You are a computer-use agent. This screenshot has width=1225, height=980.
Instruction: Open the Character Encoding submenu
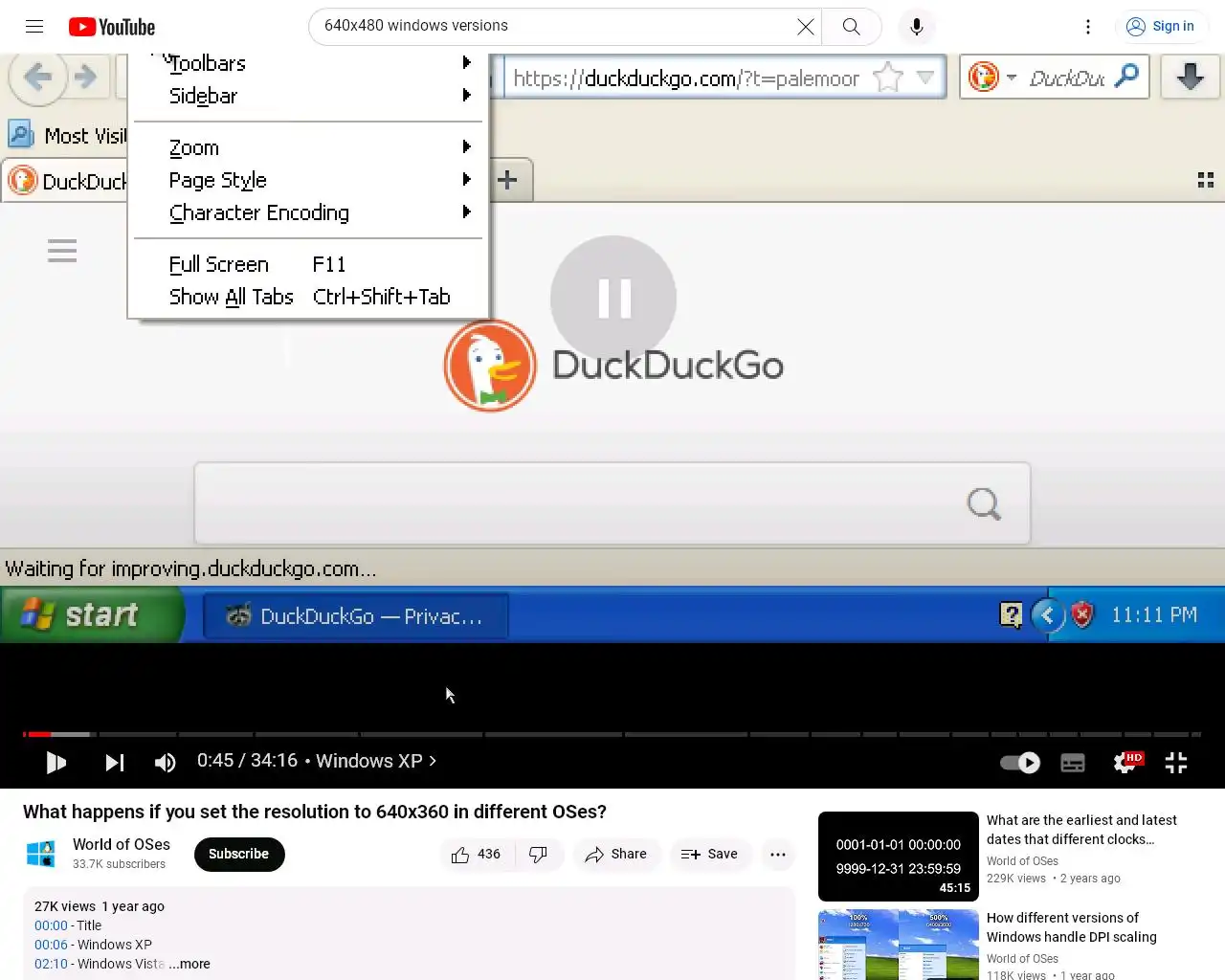[308, 212]
